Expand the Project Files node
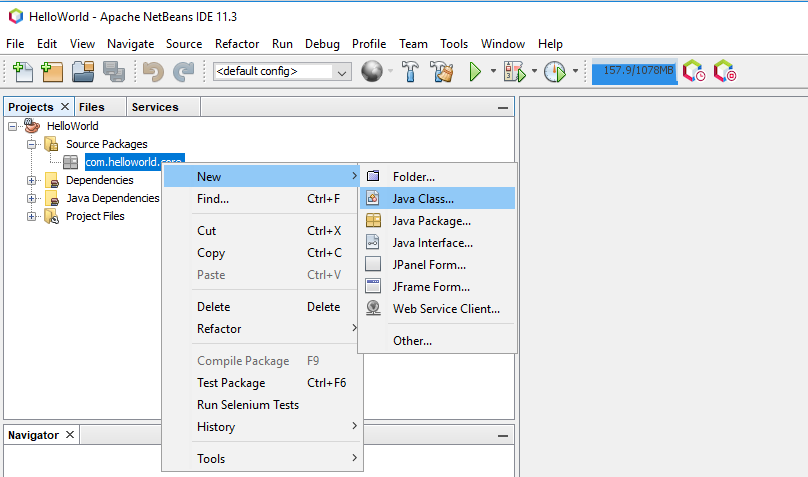808x477 pixels. tap(31, 216)
